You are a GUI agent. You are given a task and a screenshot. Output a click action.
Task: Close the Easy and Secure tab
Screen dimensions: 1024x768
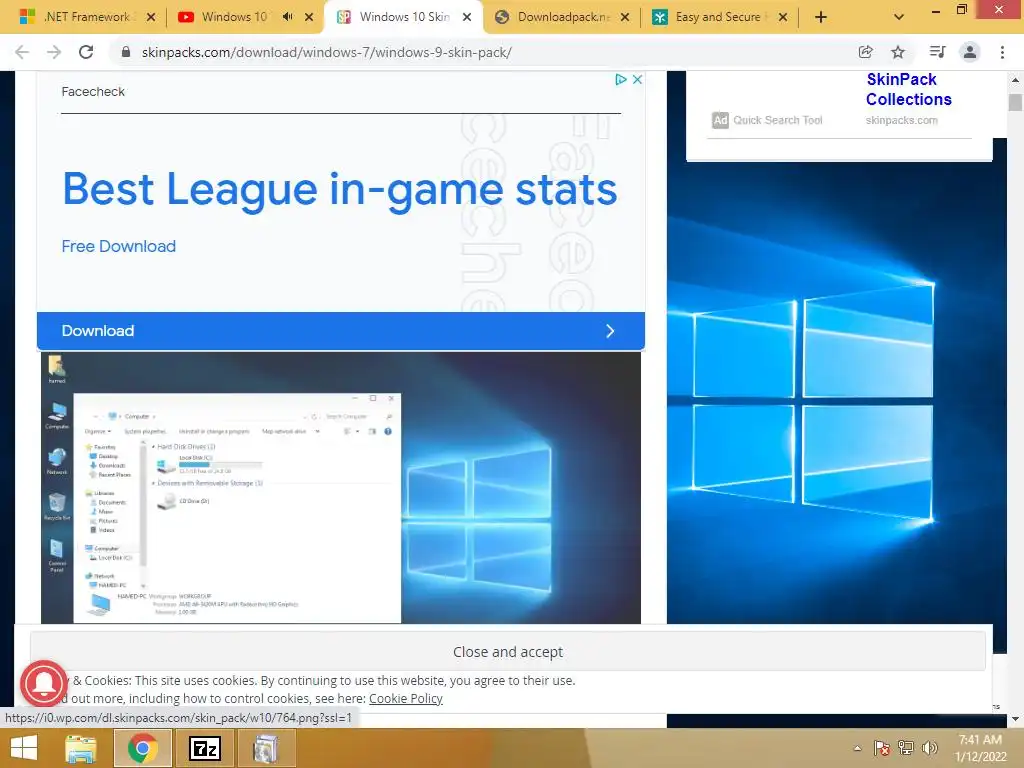click(783, 17)
